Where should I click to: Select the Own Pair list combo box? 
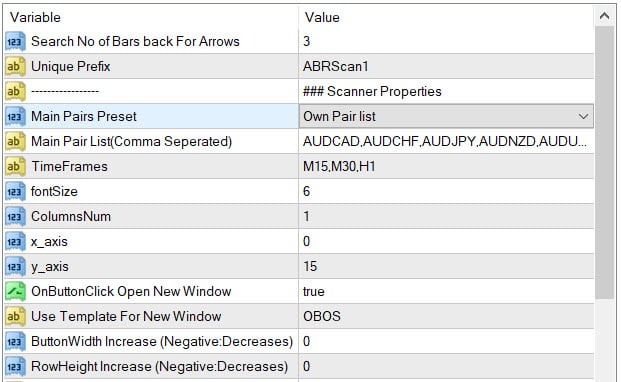tap(446, 116)
